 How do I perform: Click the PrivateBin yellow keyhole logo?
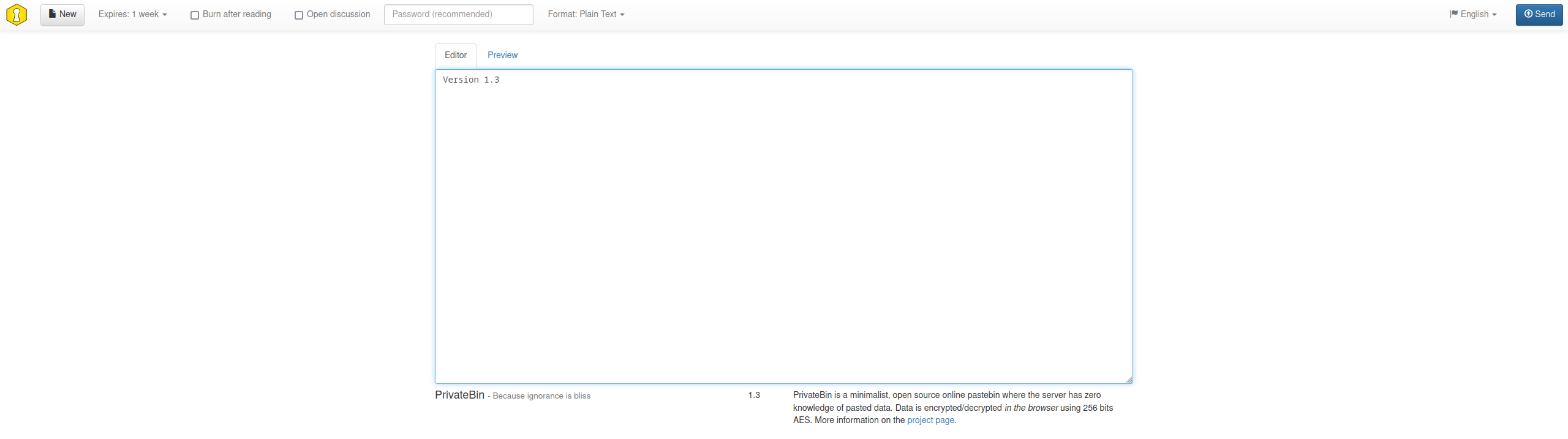[x=17, y=15]
